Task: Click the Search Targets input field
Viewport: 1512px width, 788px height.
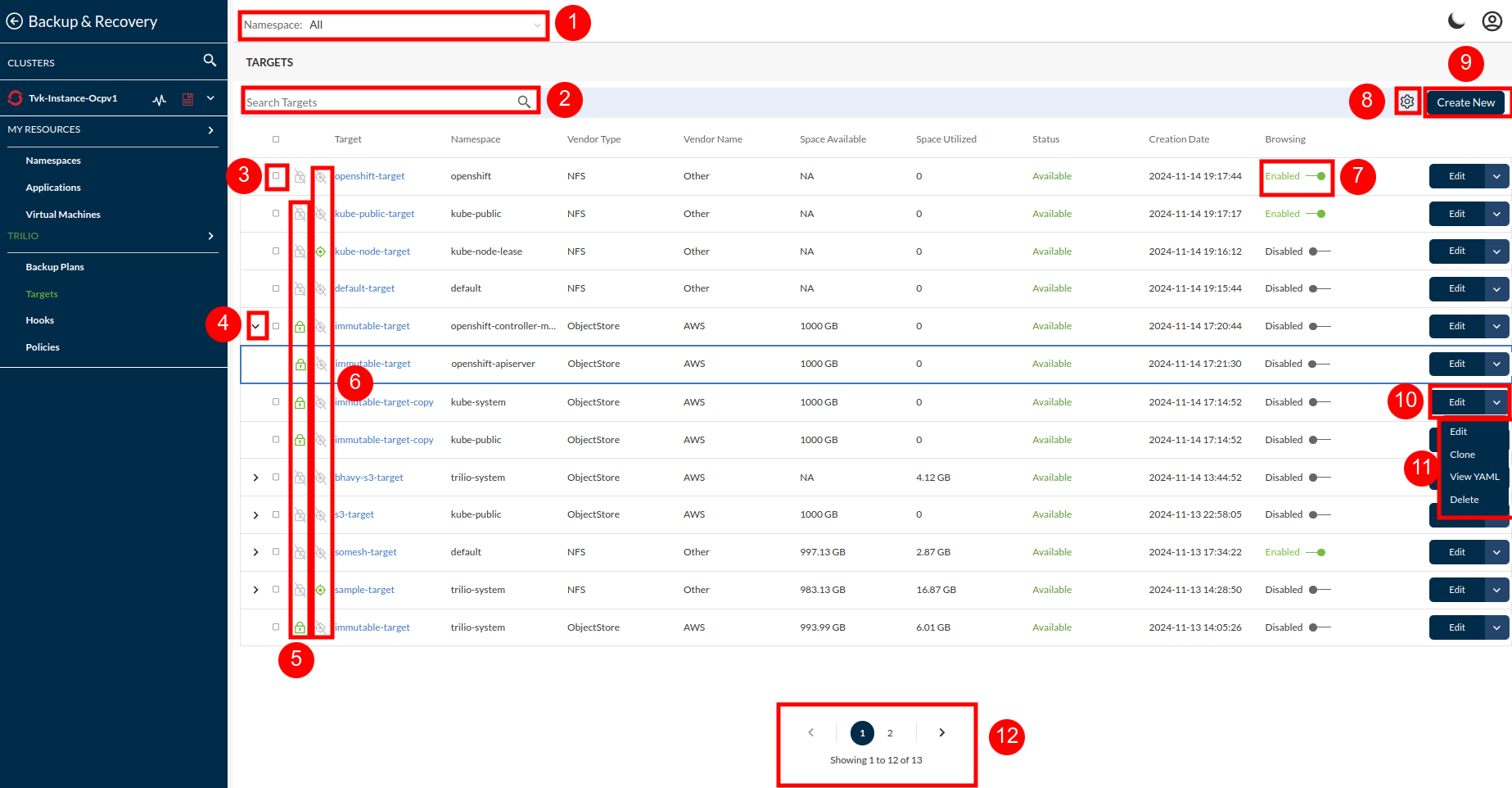Action: (x=381, y=102)
